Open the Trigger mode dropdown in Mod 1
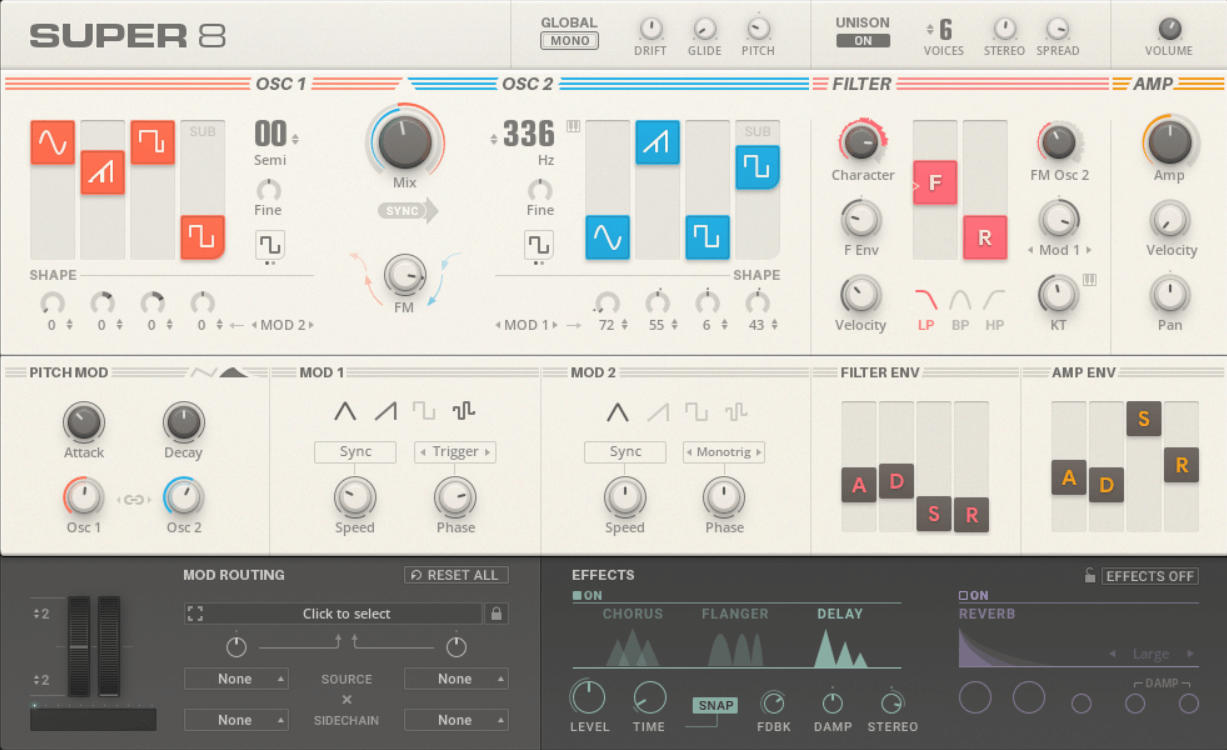This screenshot has width=1227, height=750. click(x=455, y=452)
